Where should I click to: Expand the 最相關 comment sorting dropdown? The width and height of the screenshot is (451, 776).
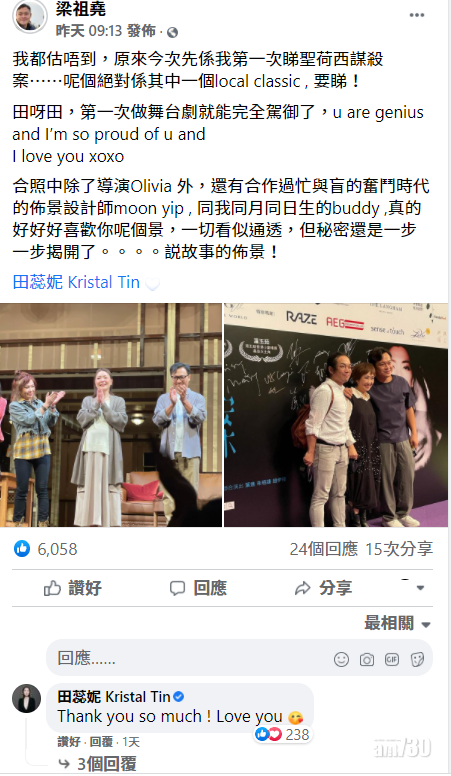point(398,623)
